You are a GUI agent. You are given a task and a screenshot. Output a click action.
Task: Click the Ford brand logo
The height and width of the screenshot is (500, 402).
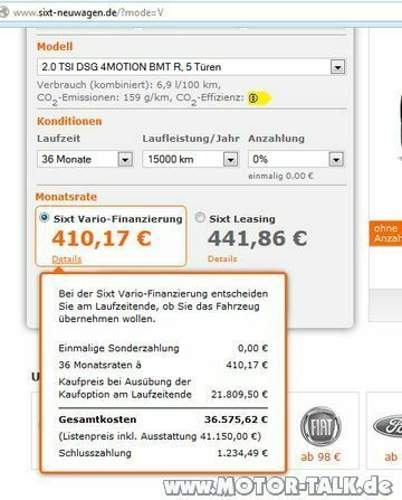387,426
